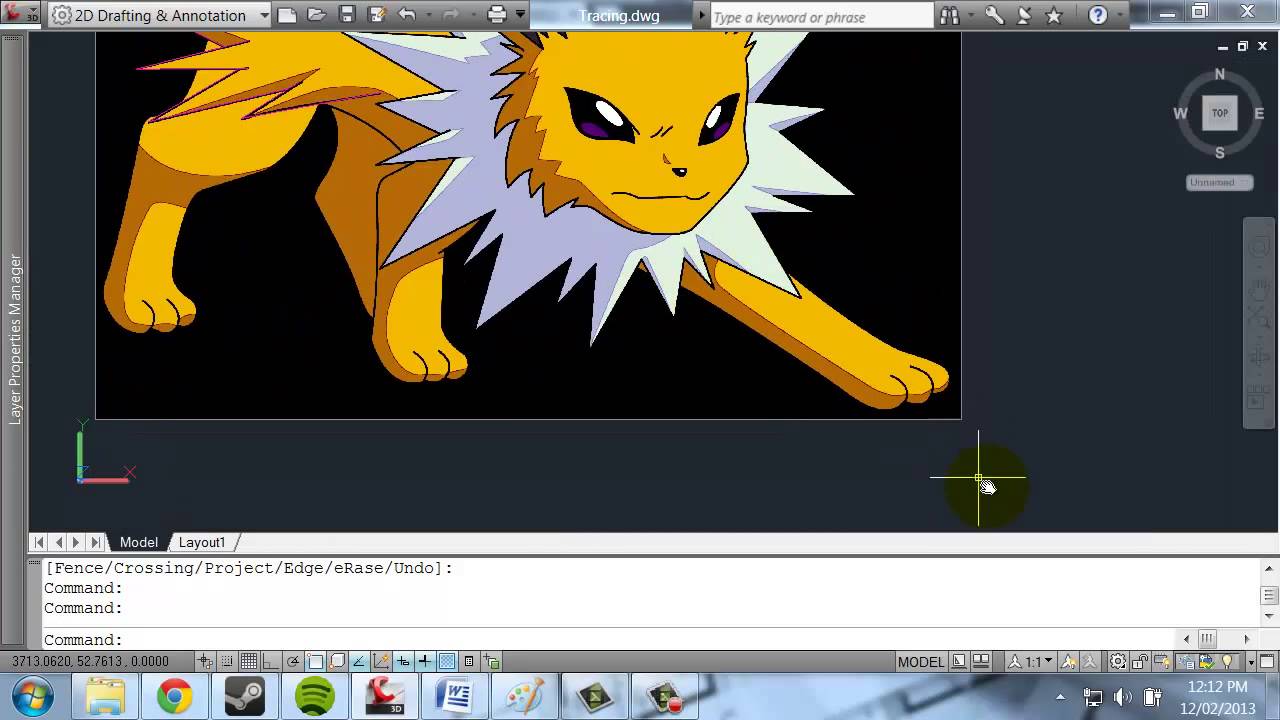This screenshot has height=720, width=1280.
Task: Click the ViewCube W compass letter
Action: pos(1181,113)
